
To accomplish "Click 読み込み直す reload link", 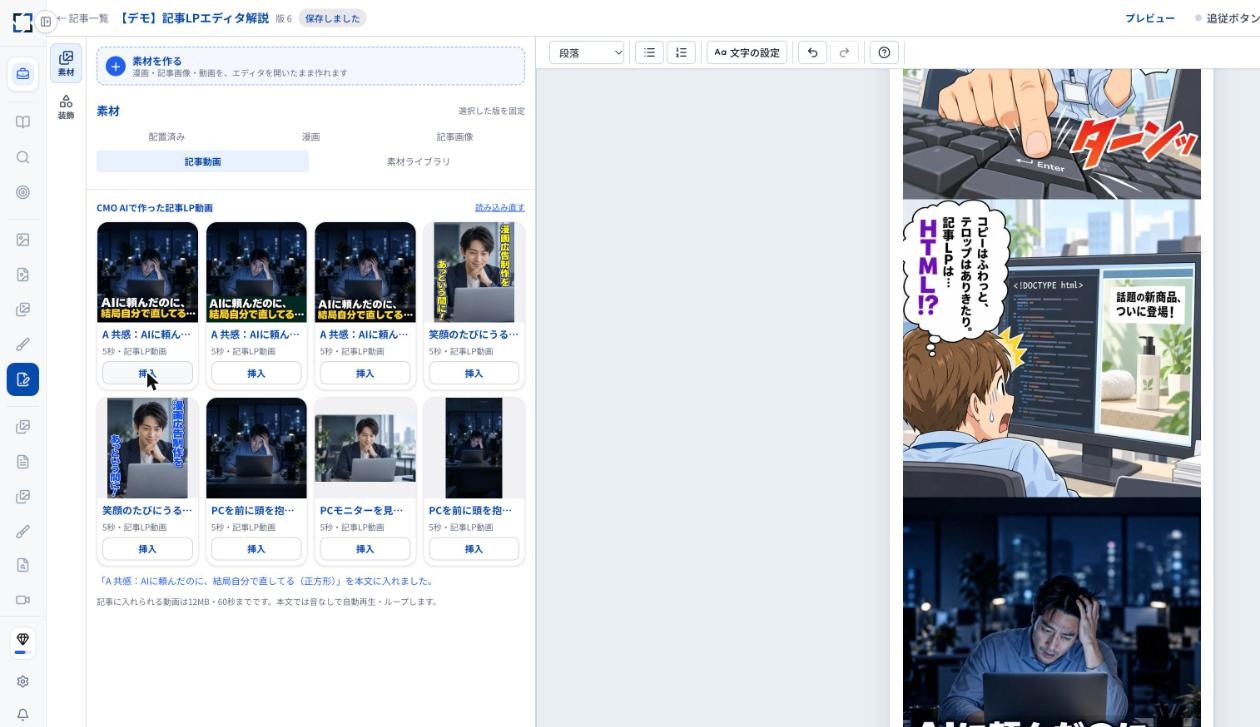I will pyautogui.click(x=500, y=207).
